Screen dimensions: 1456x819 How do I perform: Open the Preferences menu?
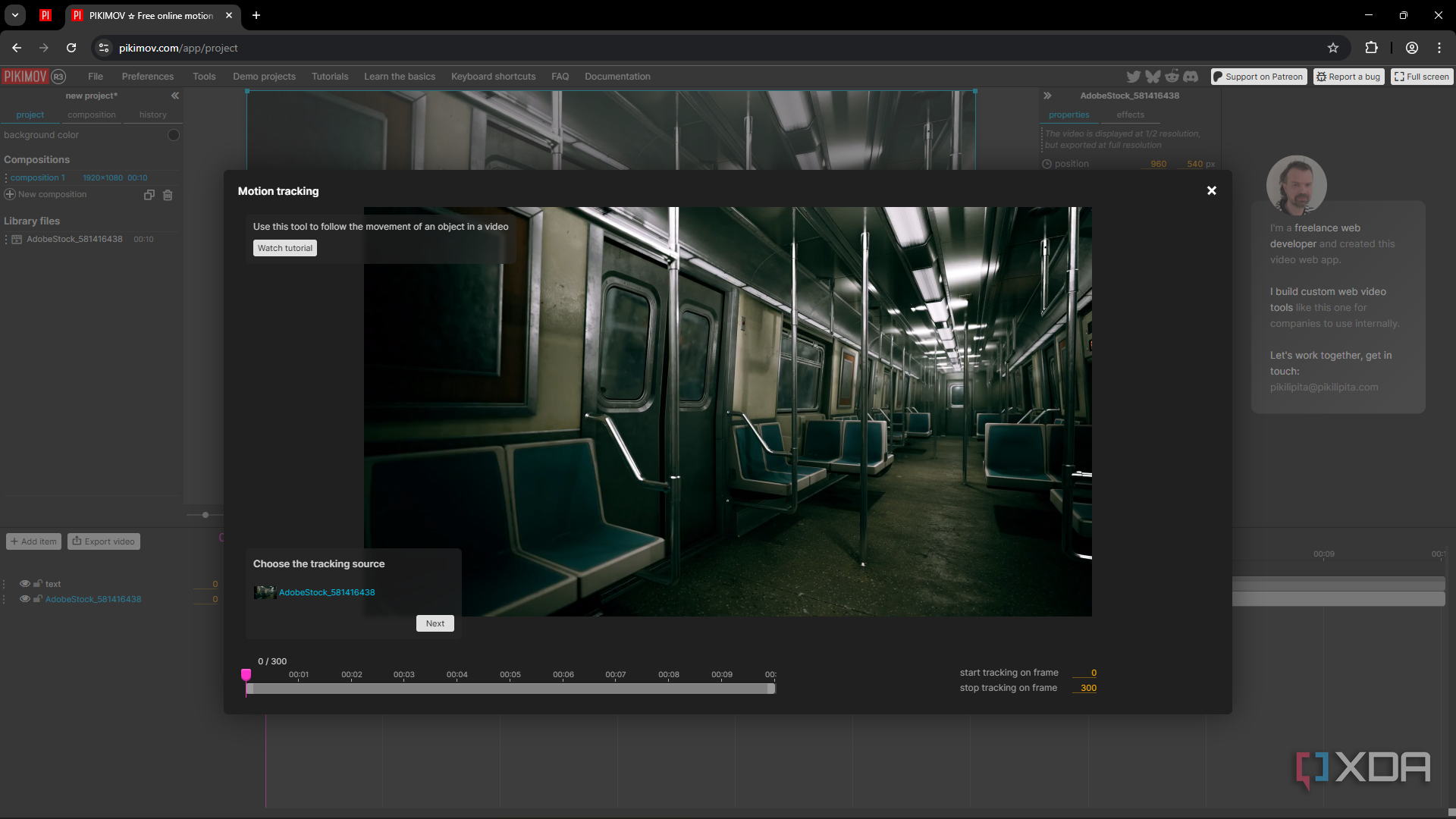coord(148,77)
